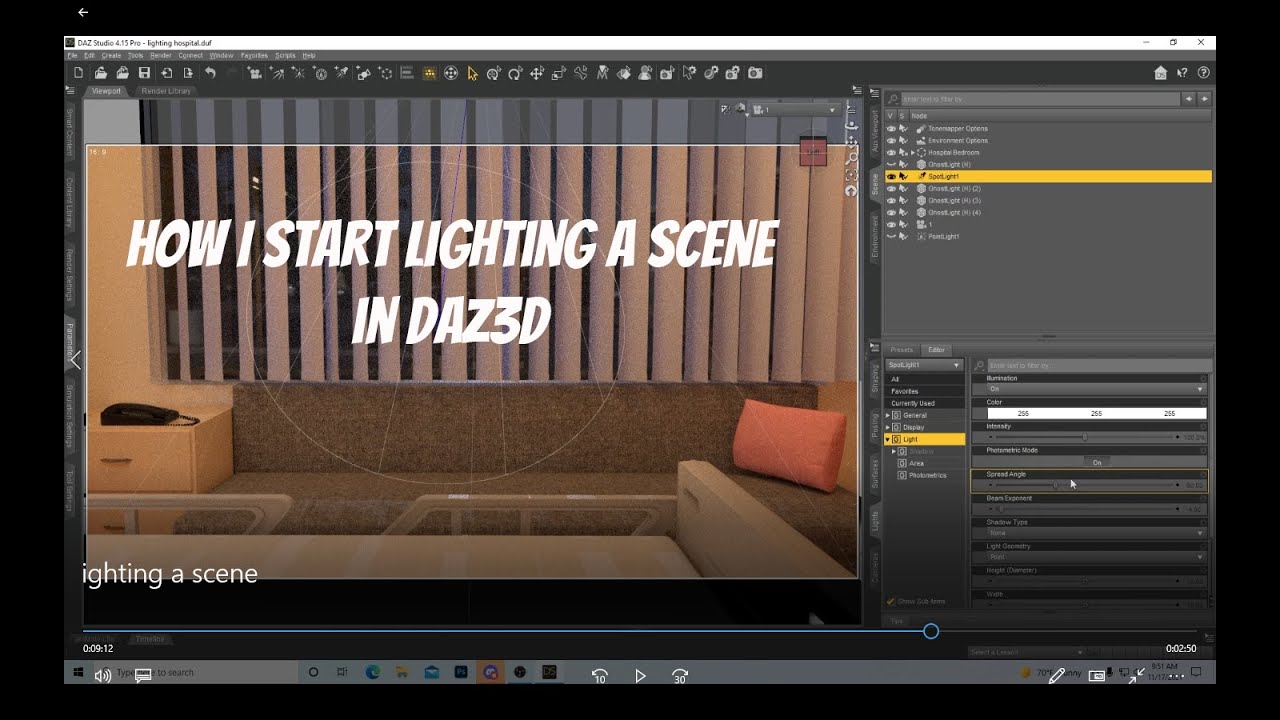Screen dimensions: 1280x720
Task: Select the Area property group
Action: 916,463
